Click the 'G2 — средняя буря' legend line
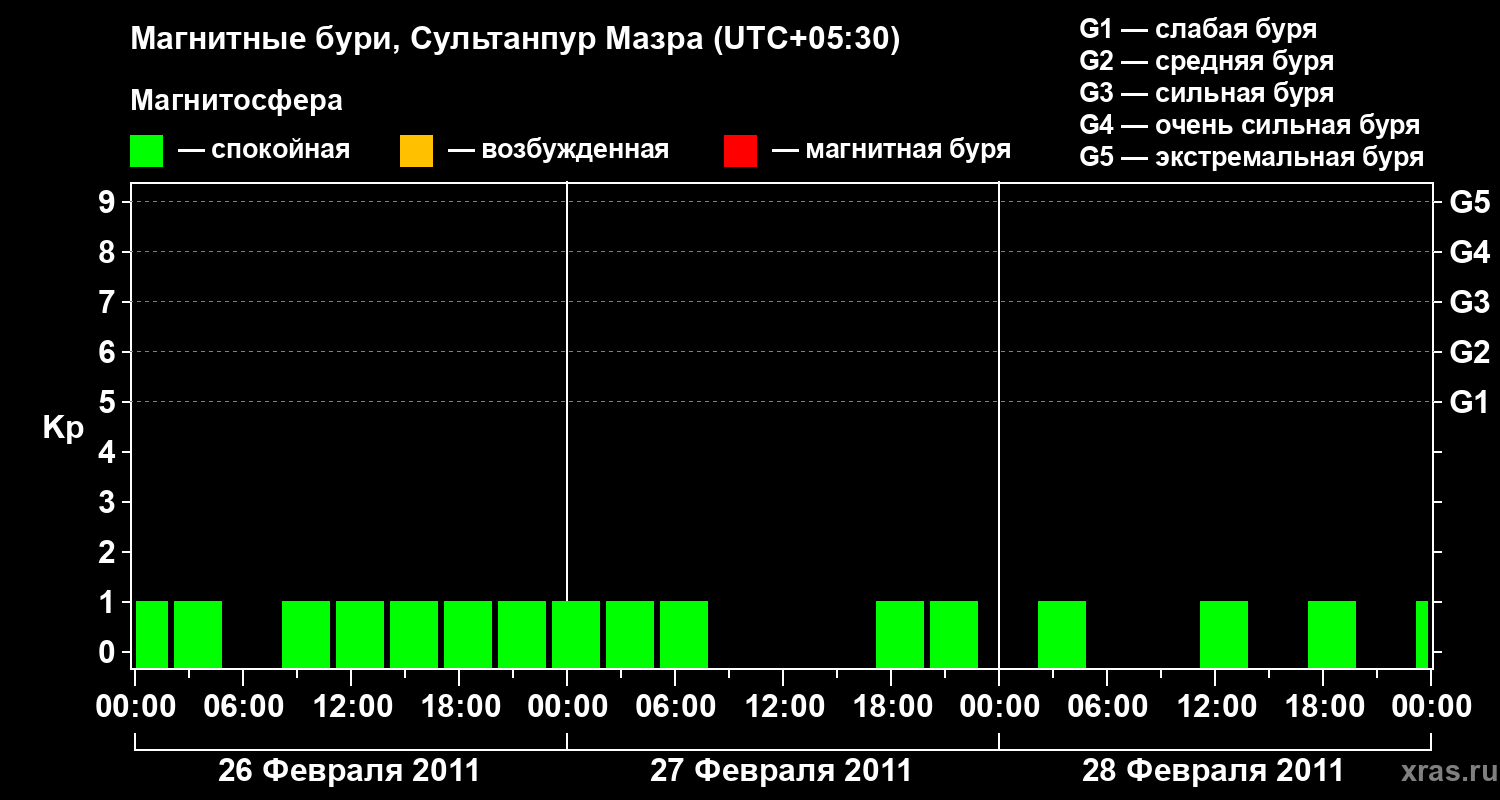Image resolution: width=1500 pixels, height=800 pixels. (x=1207, y=61)
